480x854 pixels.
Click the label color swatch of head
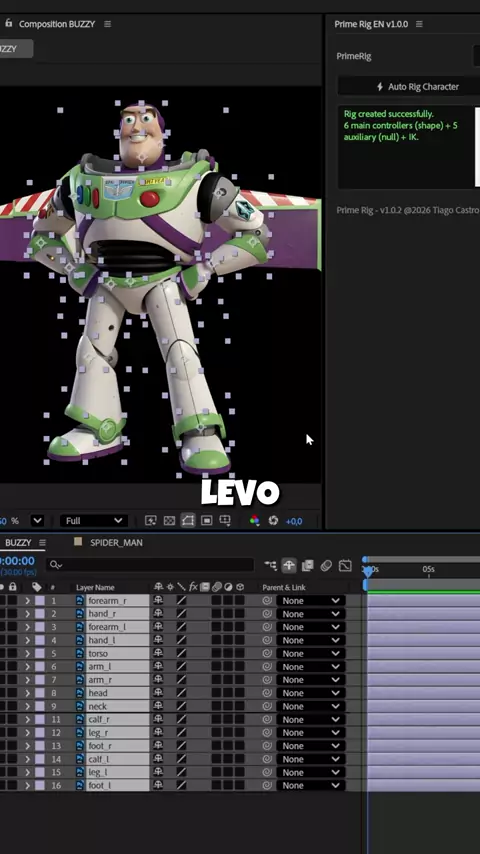40,693
